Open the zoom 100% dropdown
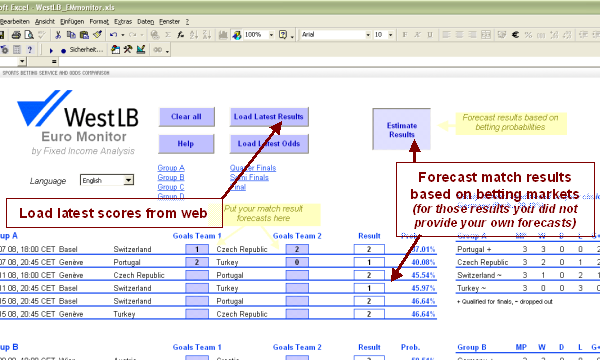Screen dimensions: 600x360 click(x=271, y=35)
